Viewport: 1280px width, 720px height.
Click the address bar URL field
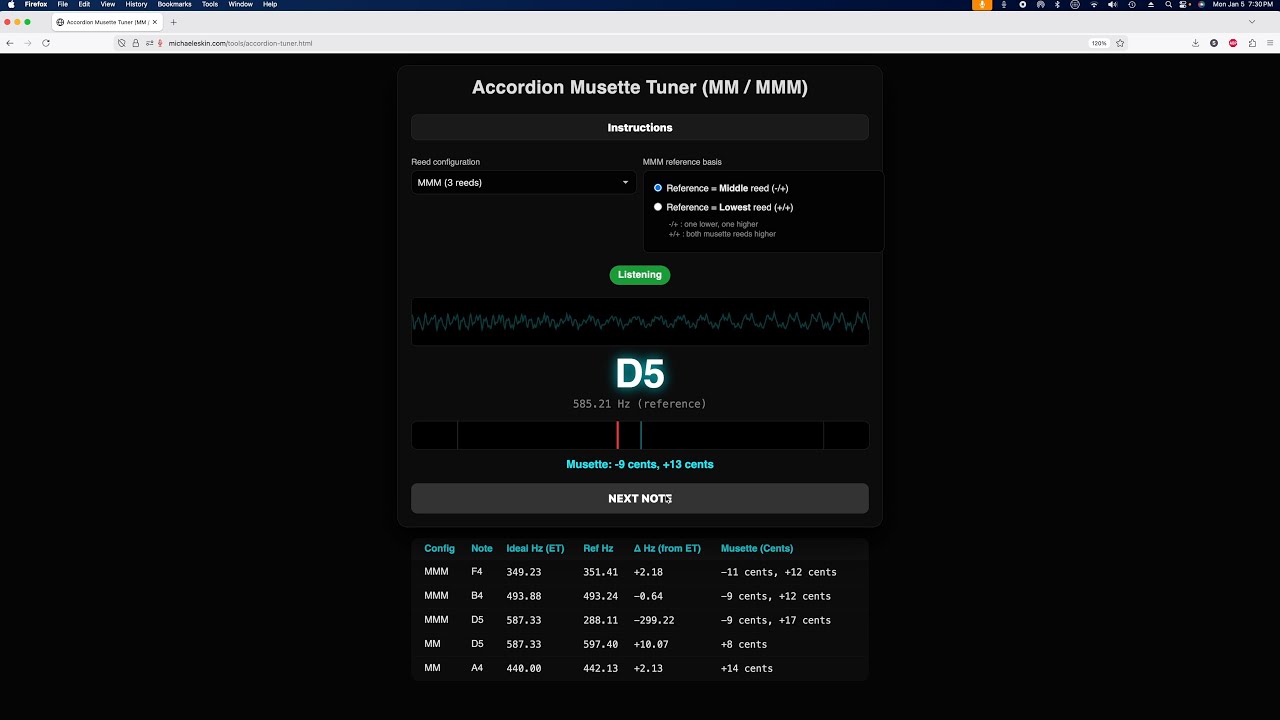pos(620,43)
